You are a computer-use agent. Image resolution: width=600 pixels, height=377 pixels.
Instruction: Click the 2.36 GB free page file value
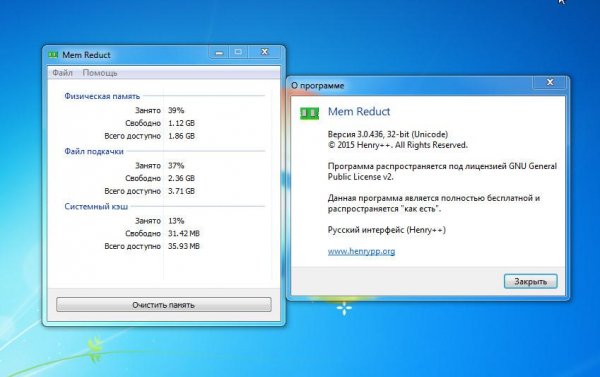(181, 178)
